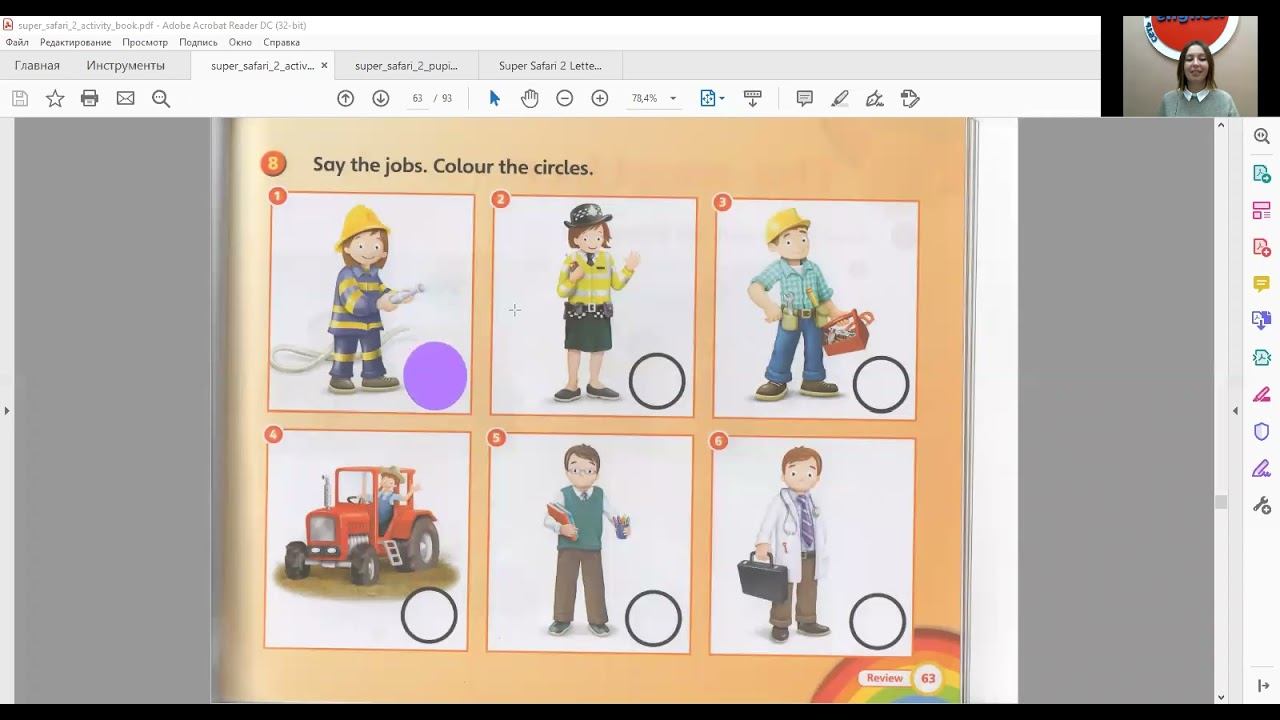Close the super_safari_2_activ document tab
1280x720 pixels.
point(324,66)
